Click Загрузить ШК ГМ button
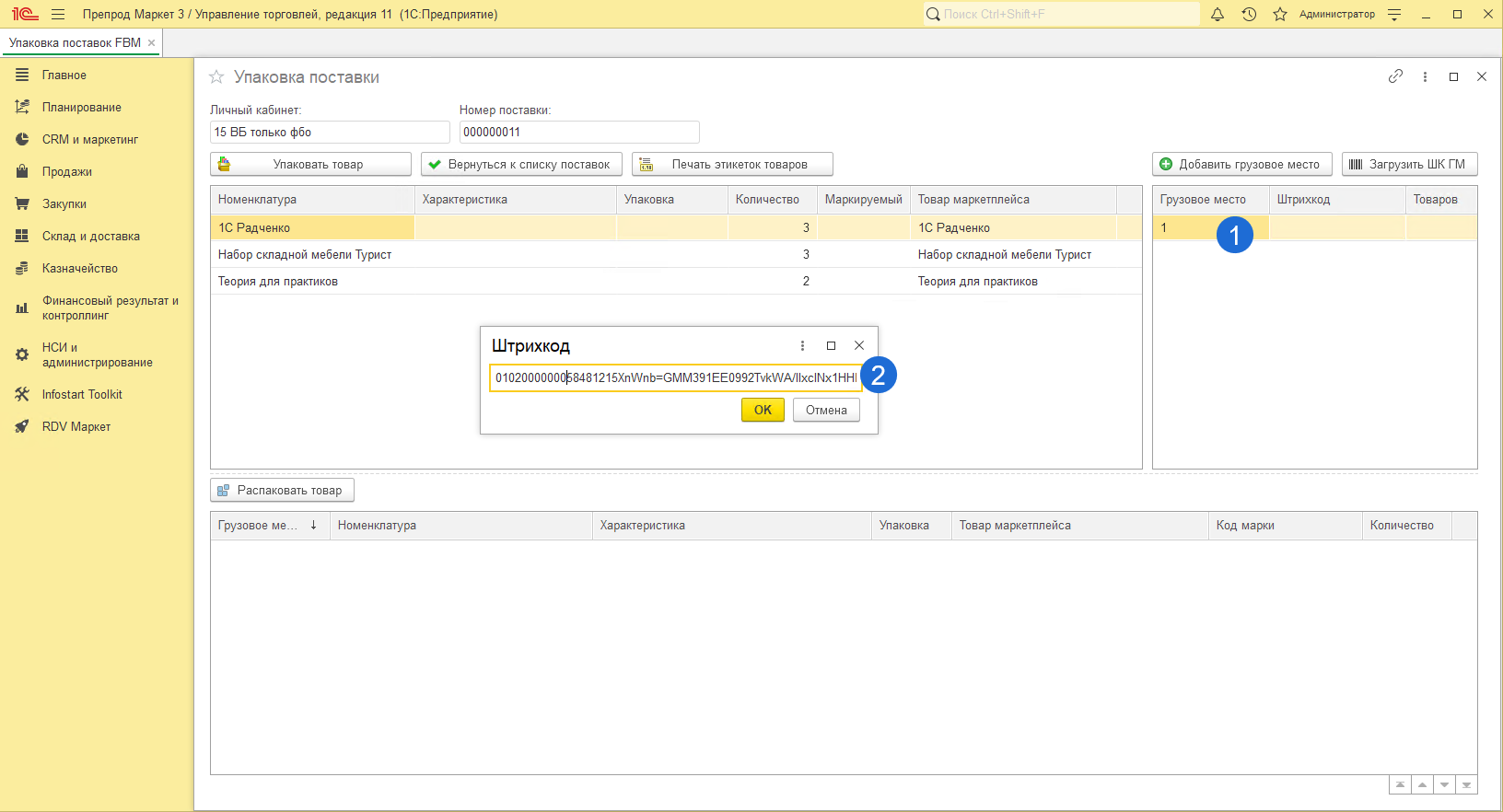The image size is (1503, 812). 1409,164
